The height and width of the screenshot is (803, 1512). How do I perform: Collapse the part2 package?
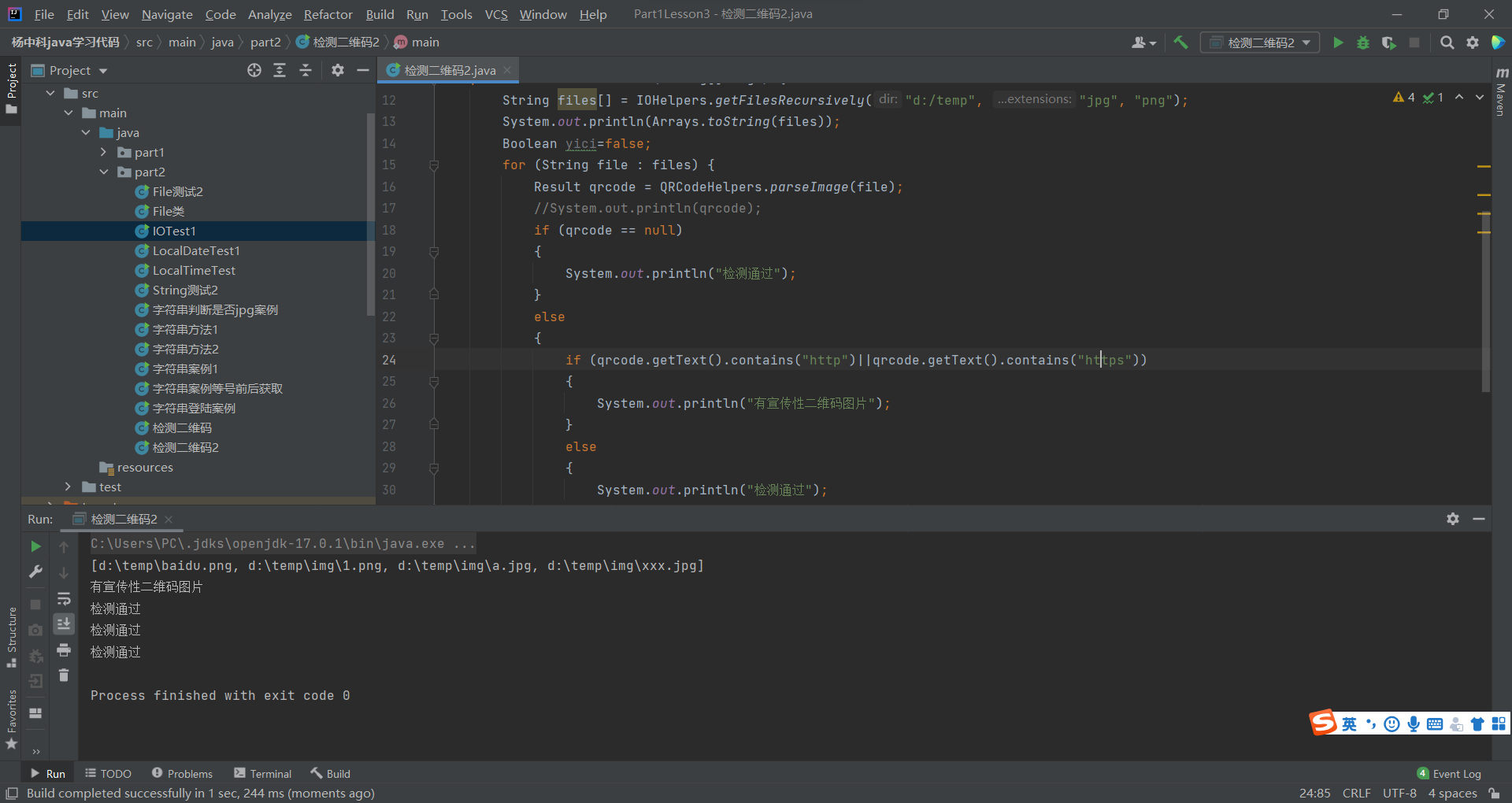[103, 172]
